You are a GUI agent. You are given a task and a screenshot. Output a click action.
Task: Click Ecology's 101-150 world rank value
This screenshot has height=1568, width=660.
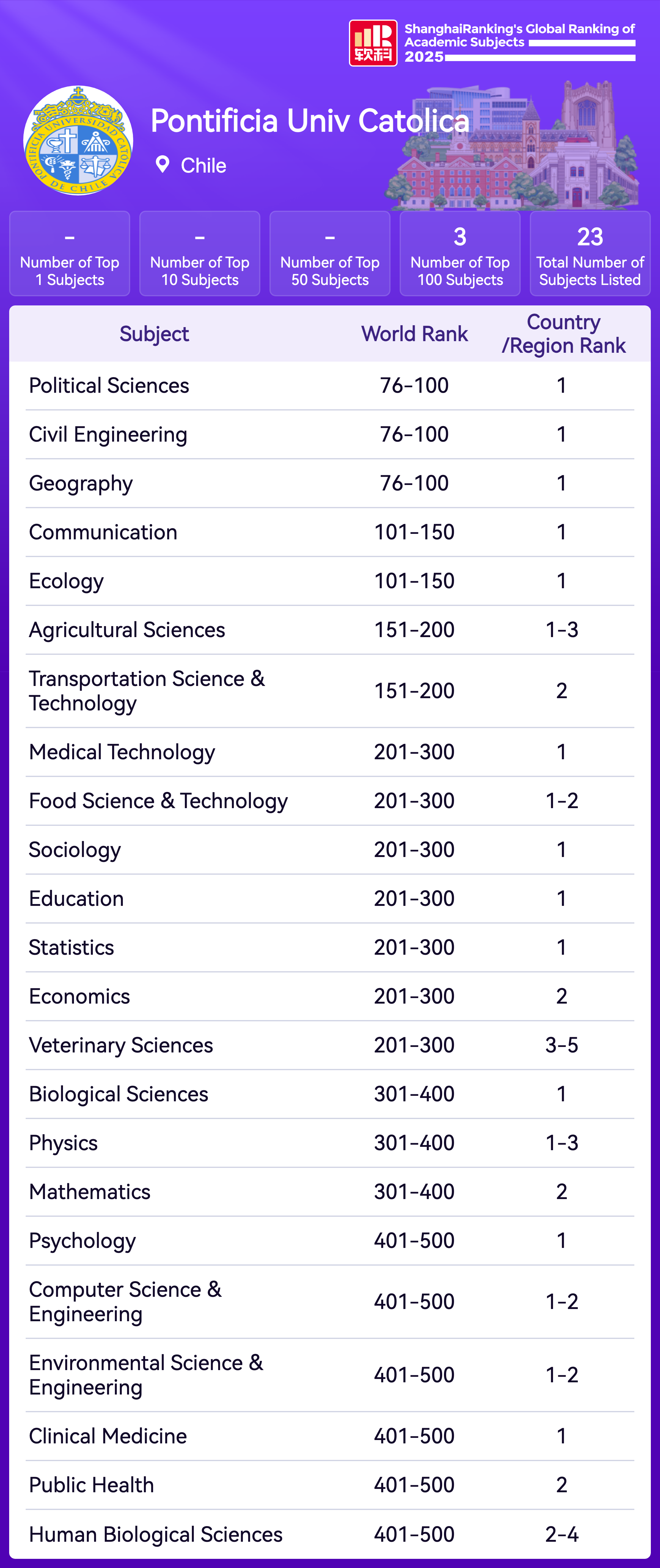pos(414,581)
